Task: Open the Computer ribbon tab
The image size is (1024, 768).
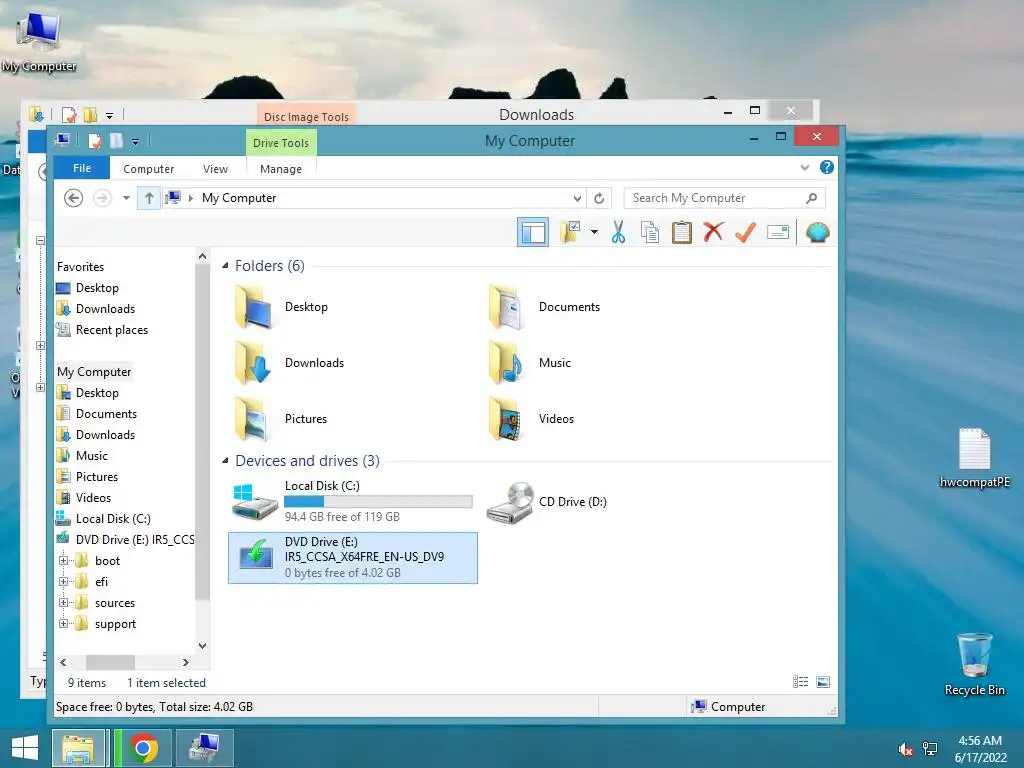Action: click(x=148, y=169)
